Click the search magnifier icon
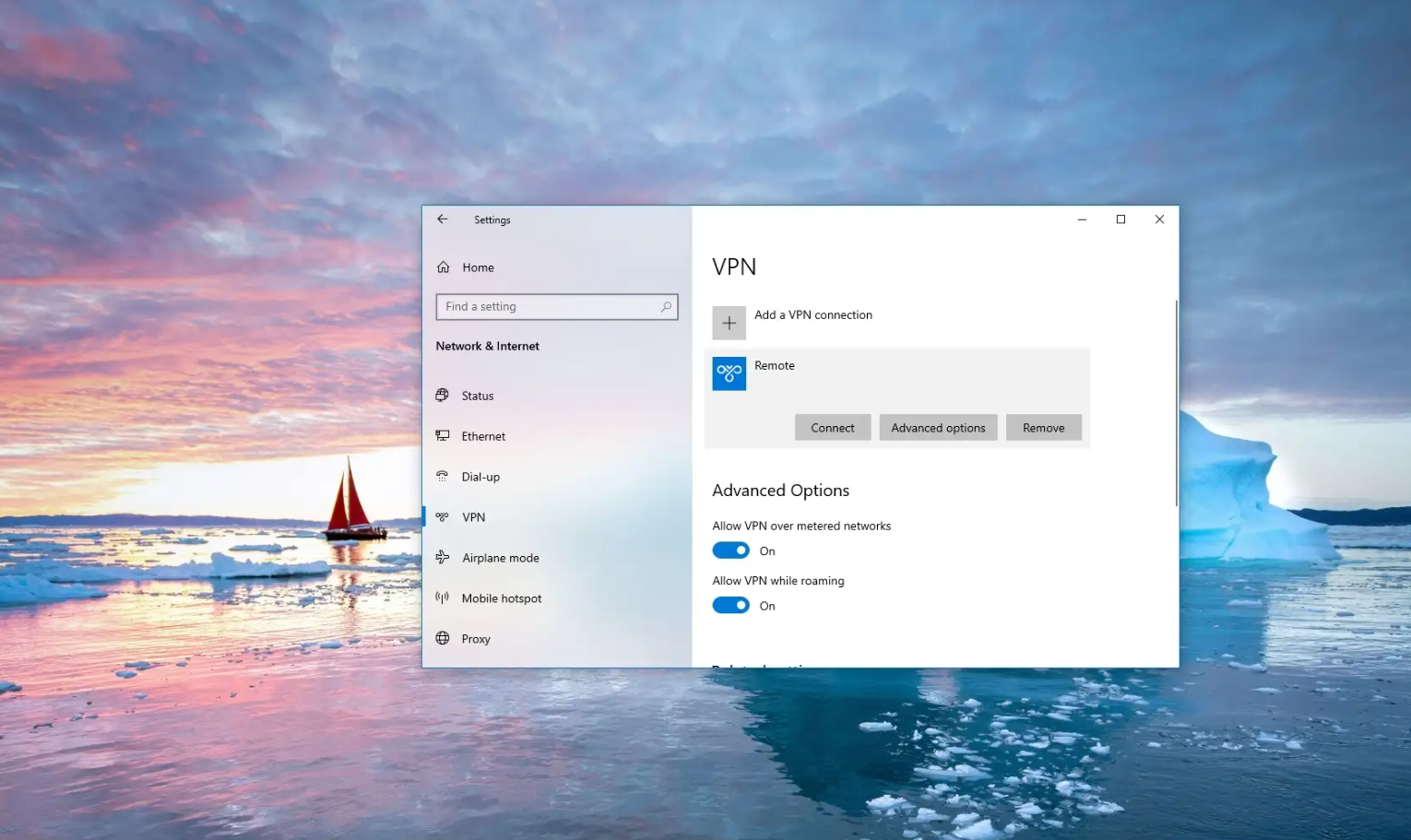 point(666,307)
